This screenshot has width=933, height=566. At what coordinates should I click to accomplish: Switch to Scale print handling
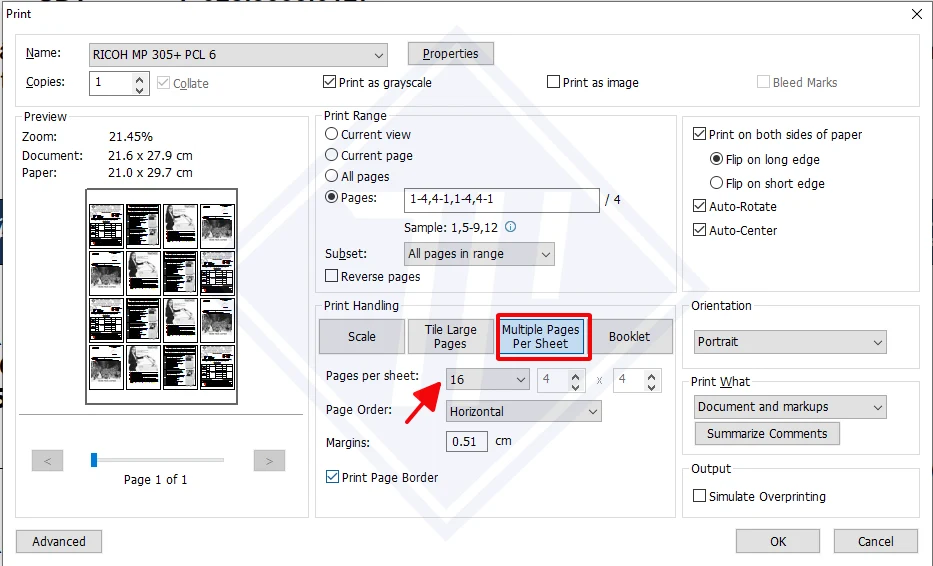pos(362,336)
